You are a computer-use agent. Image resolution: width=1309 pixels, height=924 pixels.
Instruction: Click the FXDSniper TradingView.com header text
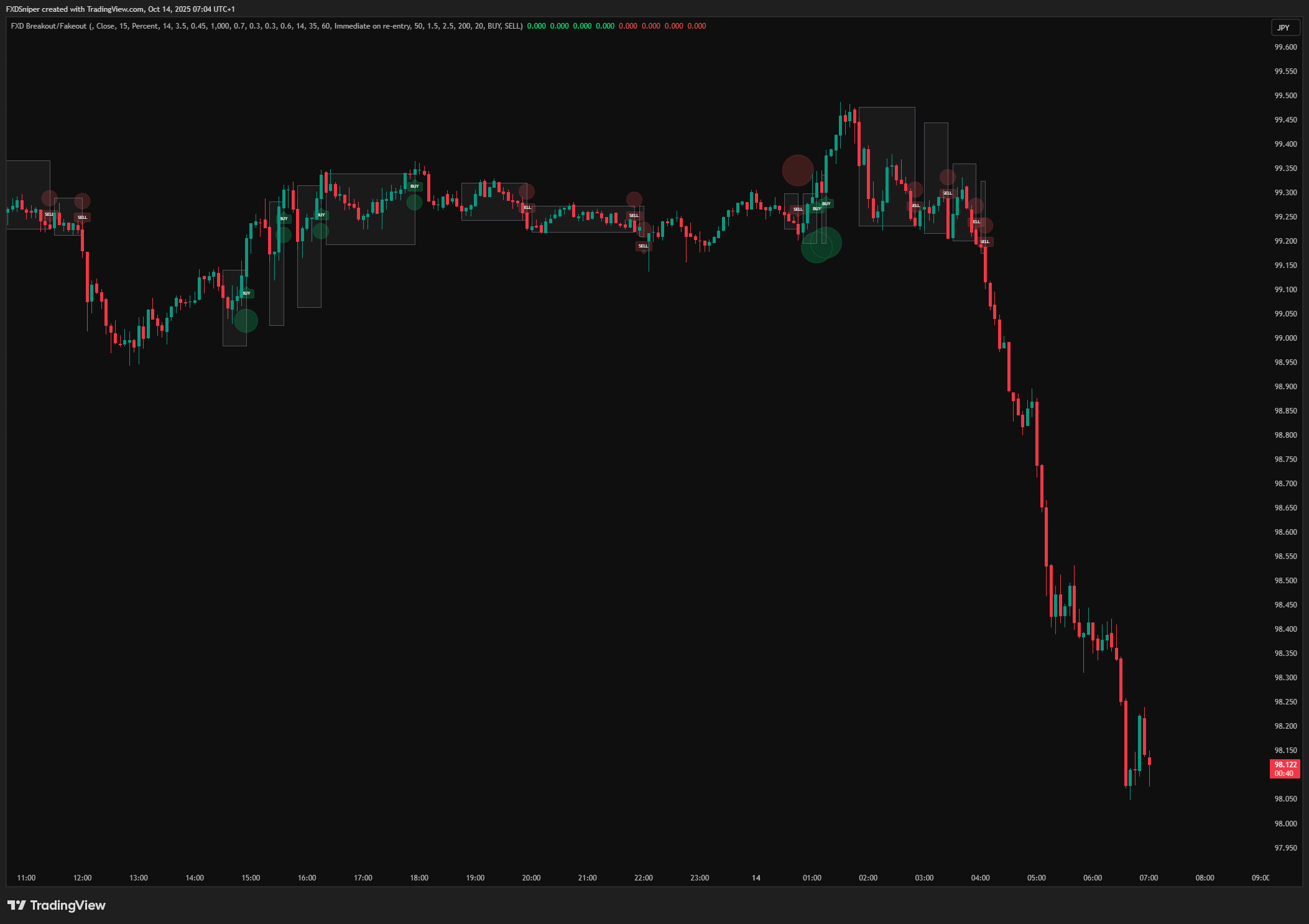click(x=120, y=9)
